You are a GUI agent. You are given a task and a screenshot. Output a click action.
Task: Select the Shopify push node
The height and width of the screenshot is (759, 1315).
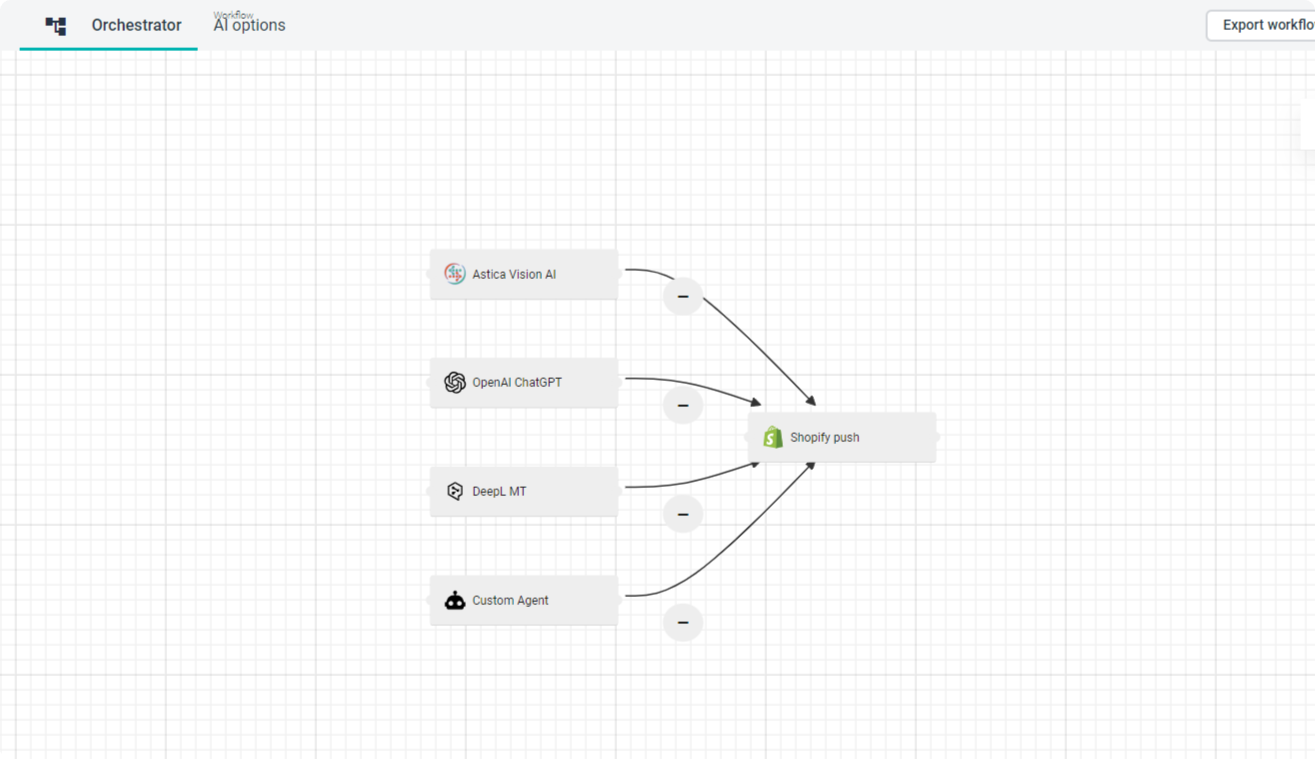point(842,437)
